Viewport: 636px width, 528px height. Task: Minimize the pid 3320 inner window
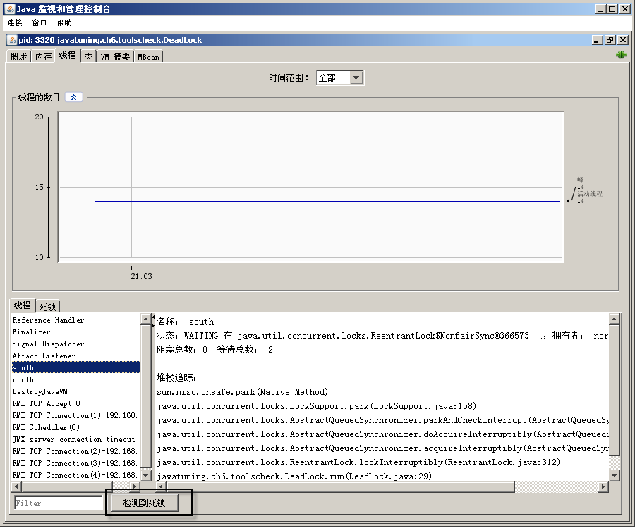coord(598,40)
